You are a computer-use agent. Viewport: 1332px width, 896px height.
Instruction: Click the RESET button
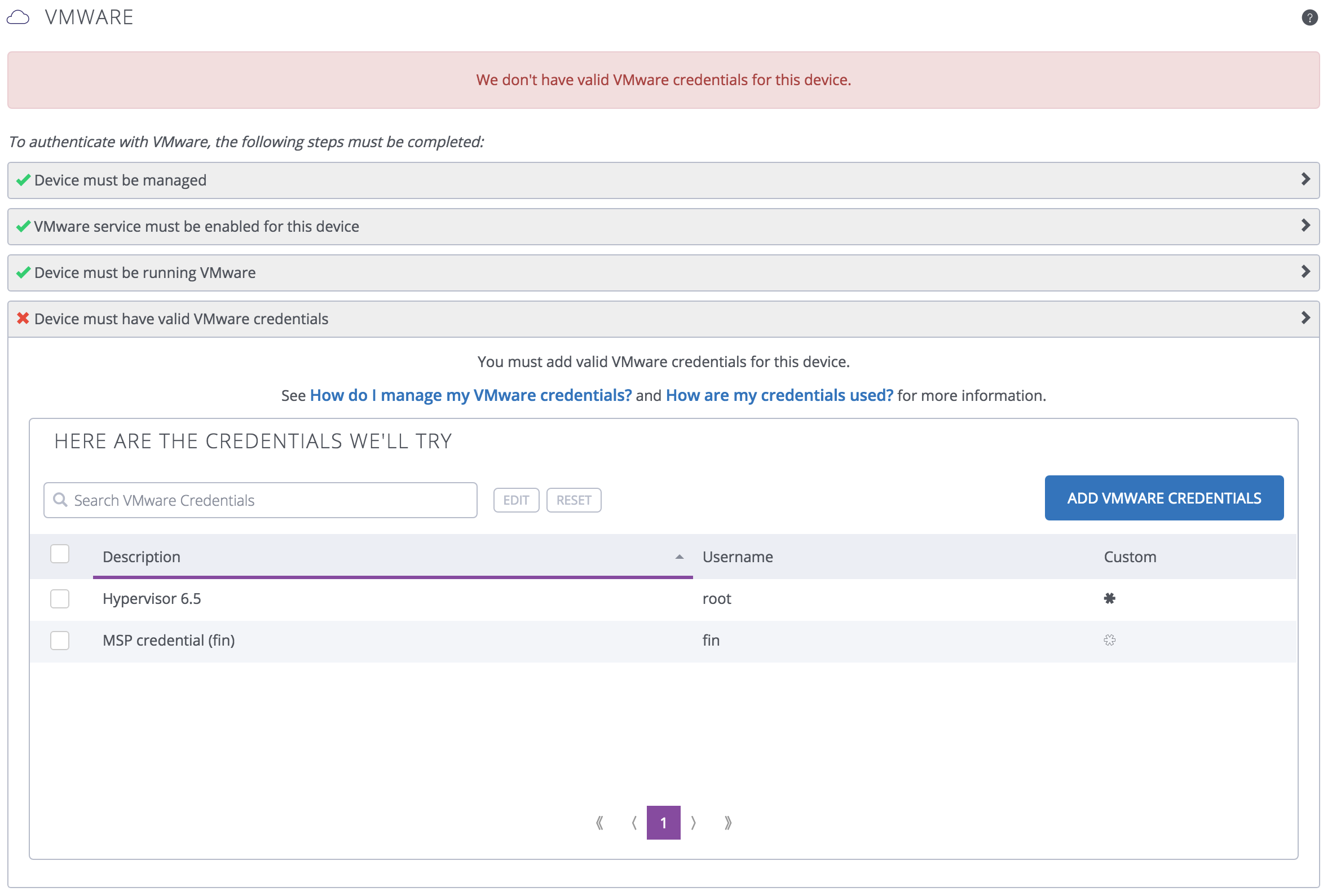574,500
